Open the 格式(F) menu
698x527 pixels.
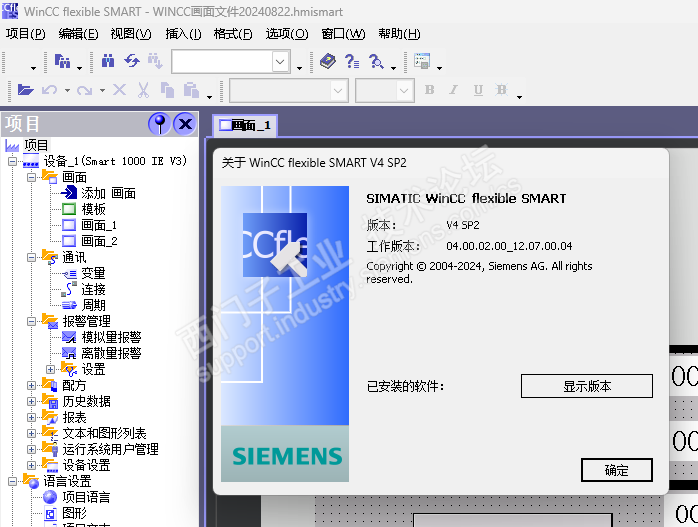pos(233,34)
